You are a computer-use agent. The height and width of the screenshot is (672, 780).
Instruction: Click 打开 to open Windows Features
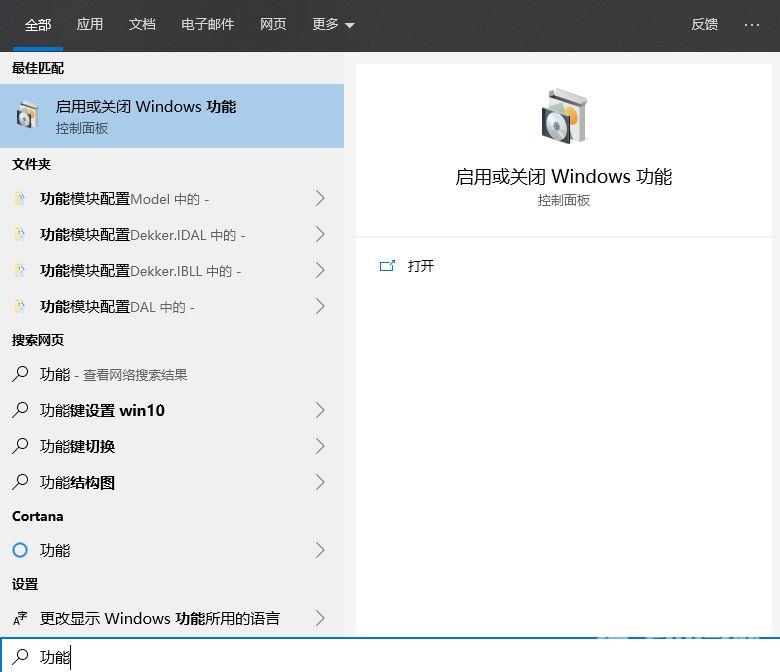(421, 266)
